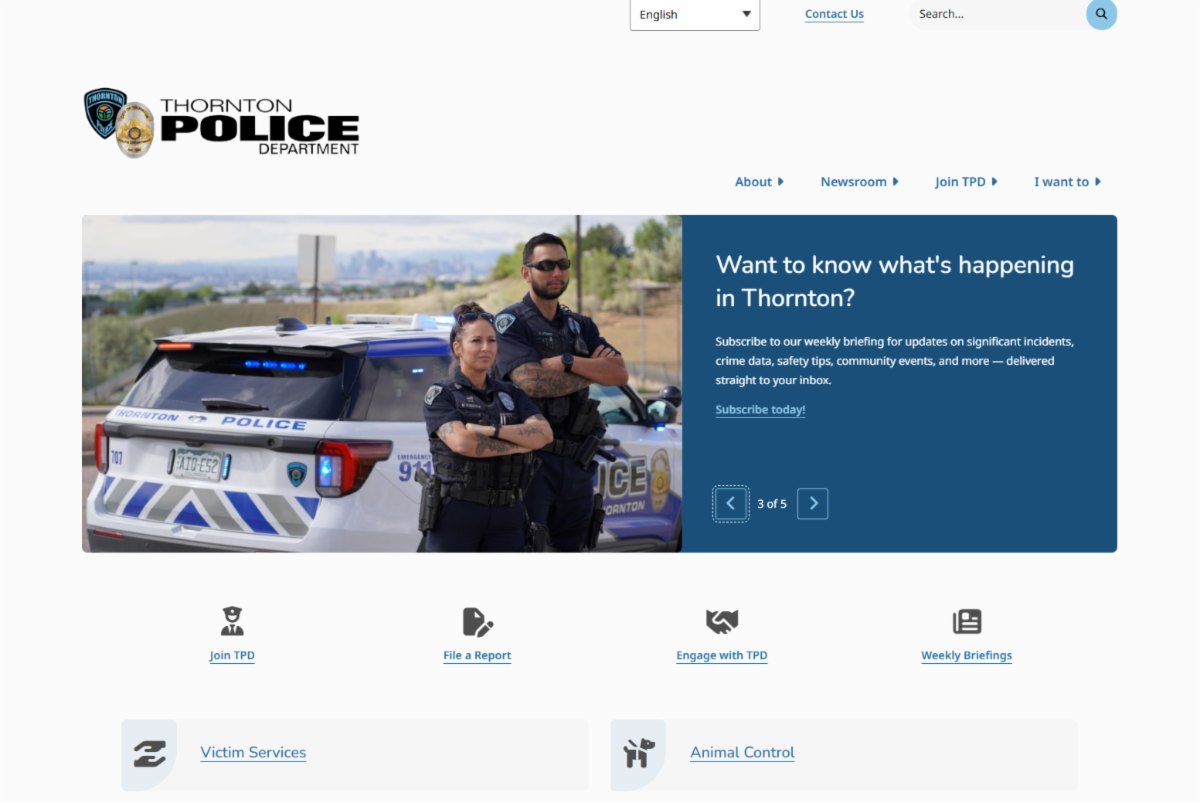Click the Victim Services hand icon
Image resolution: width=1200 pixels, height=803 pixels.
pyautogui.click(x=150, y=753)
